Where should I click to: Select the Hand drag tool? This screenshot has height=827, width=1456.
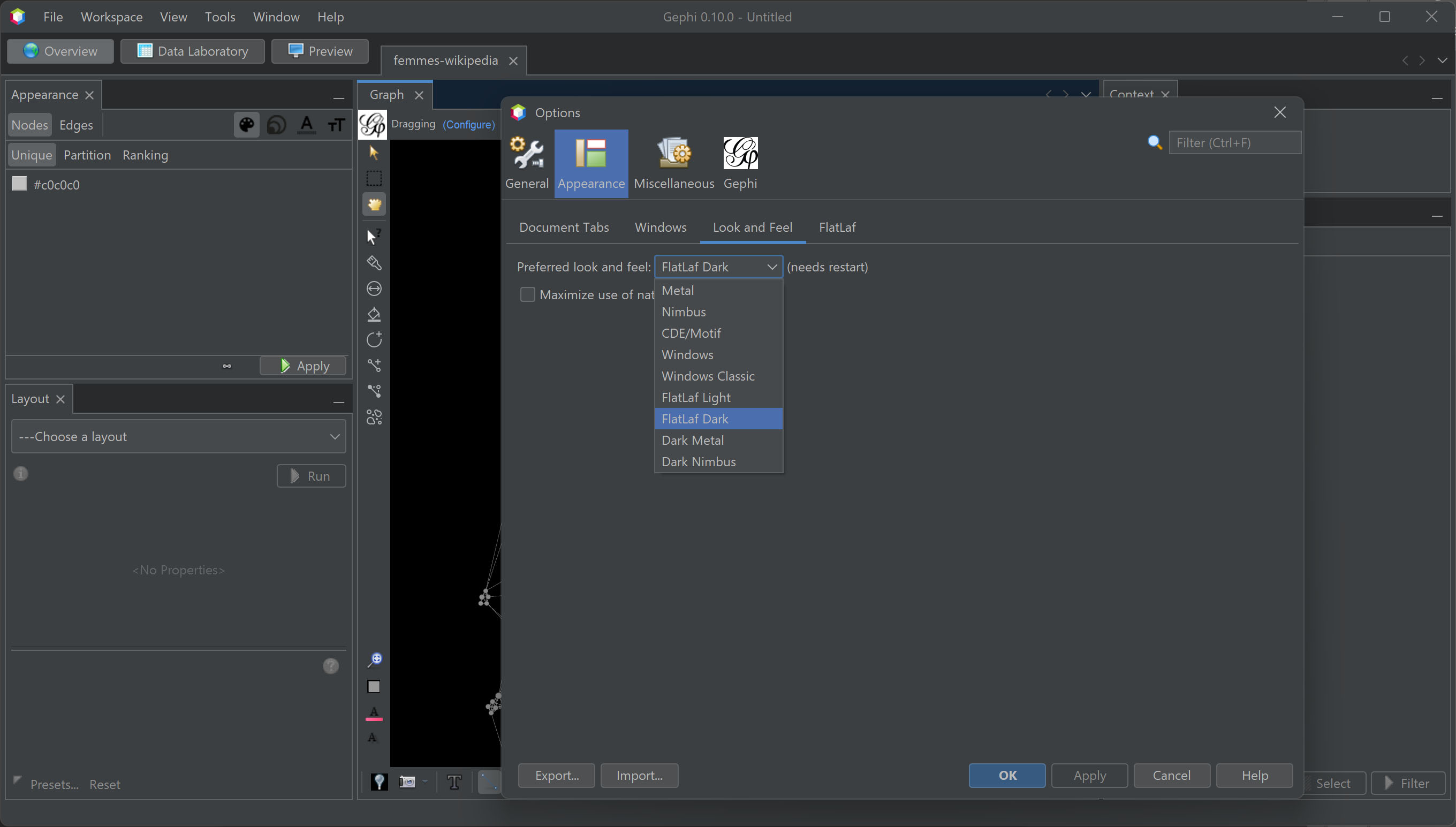374,204
